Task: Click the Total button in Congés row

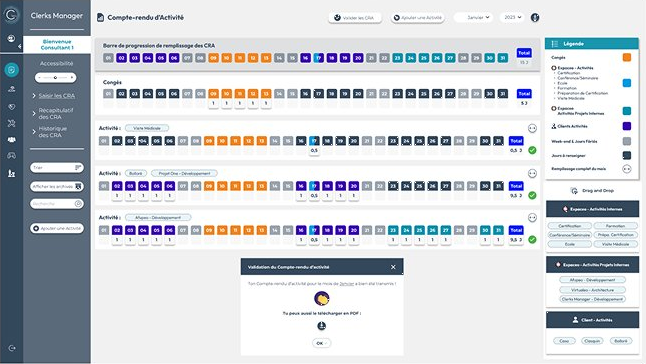Action: (524, 94)
